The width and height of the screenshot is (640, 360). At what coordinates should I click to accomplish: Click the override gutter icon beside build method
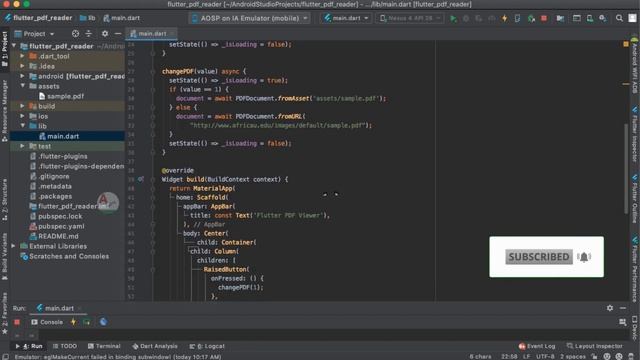click(140, 179)
